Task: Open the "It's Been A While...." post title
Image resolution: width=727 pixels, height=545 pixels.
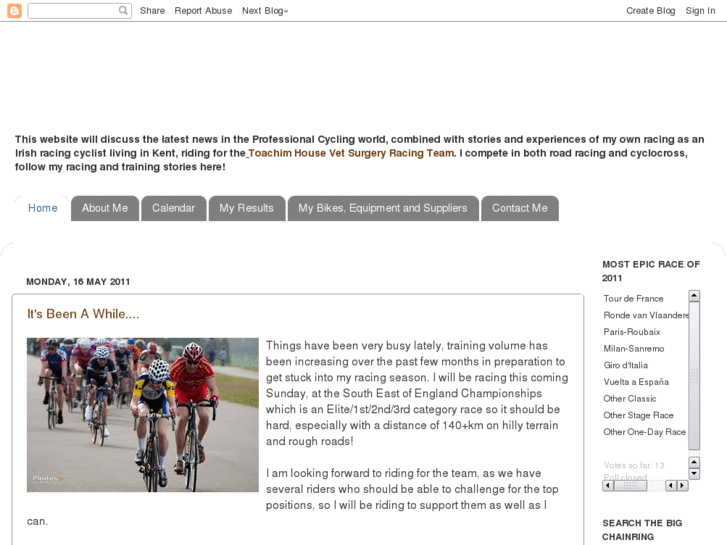Action: 83,314
